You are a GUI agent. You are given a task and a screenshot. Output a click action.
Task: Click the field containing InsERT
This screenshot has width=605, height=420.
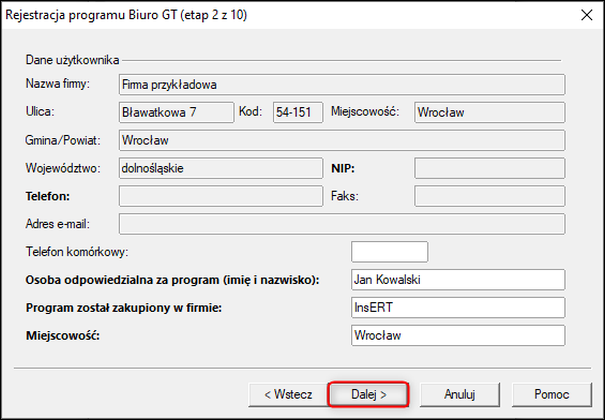pyautogui.click(x=458, y=307)
